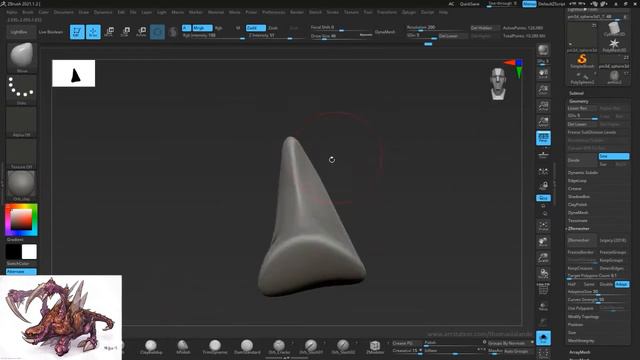This screenshot has height=360, width=640.
Task: Click the AAHalf icon on right shelf
Action: (x=543, y=122)
